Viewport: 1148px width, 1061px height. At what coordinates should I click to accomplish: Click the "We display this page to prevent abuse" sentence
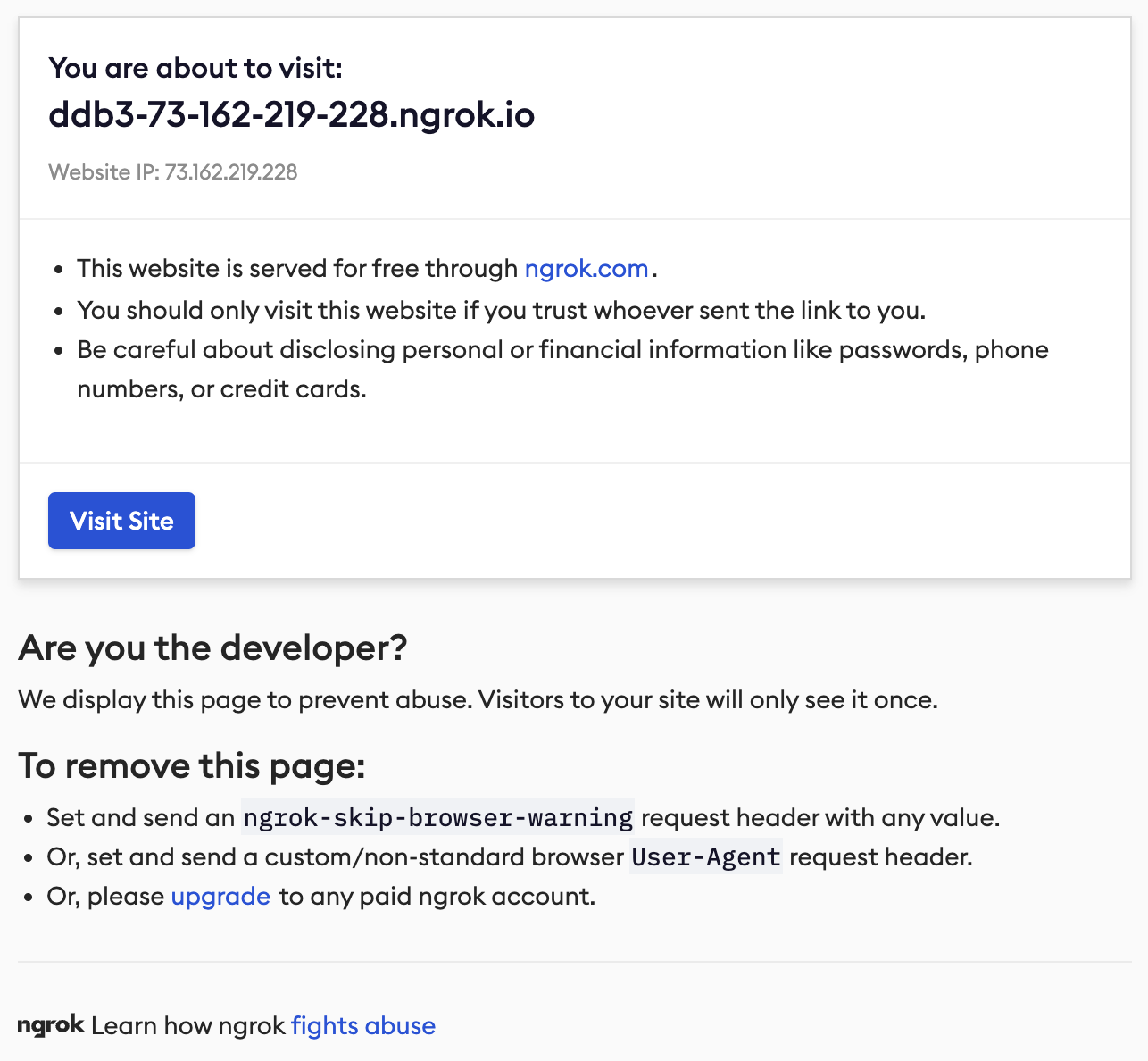(478, 700)
